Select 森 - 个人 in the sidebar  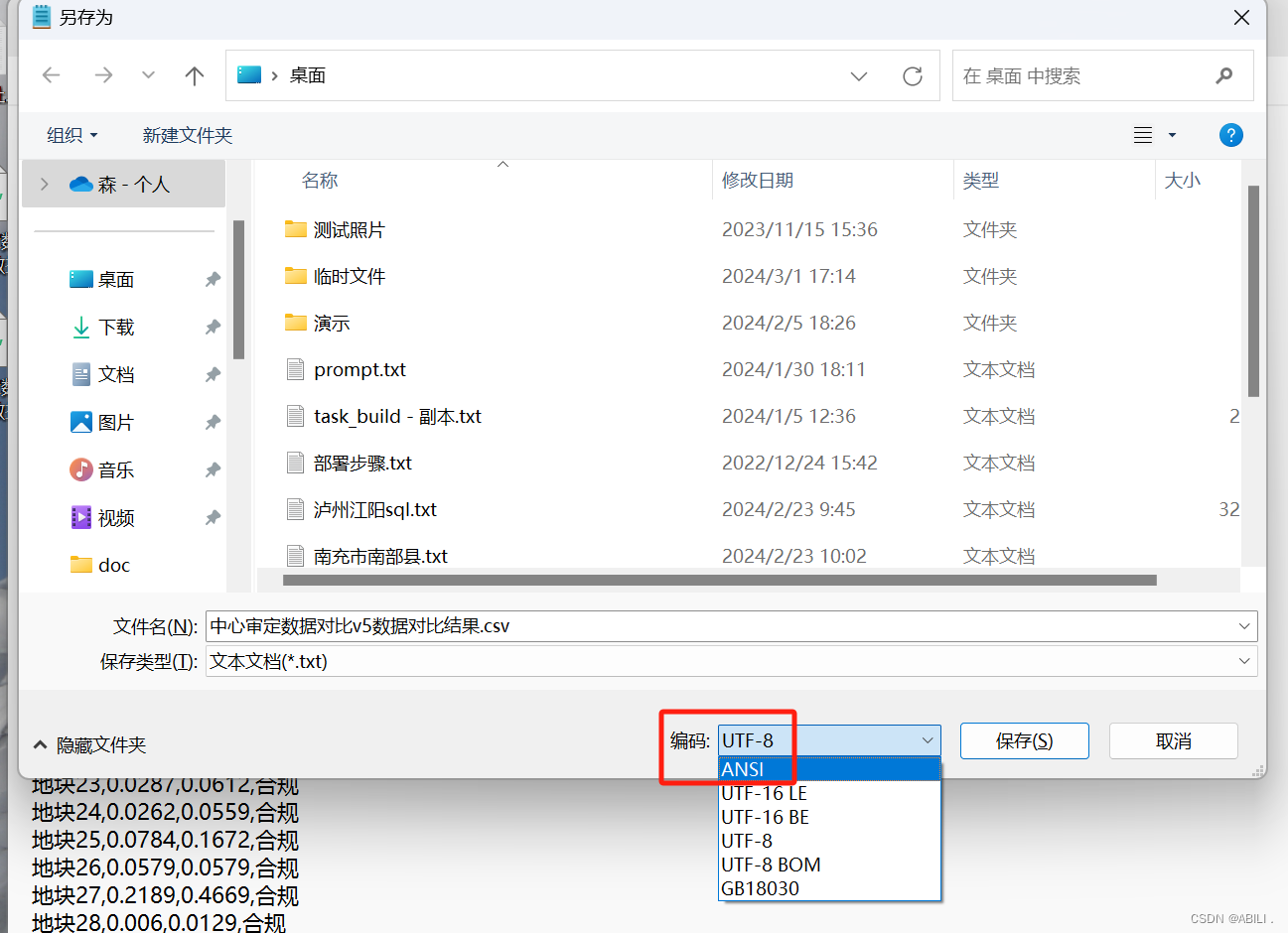(x=123, y=184)
